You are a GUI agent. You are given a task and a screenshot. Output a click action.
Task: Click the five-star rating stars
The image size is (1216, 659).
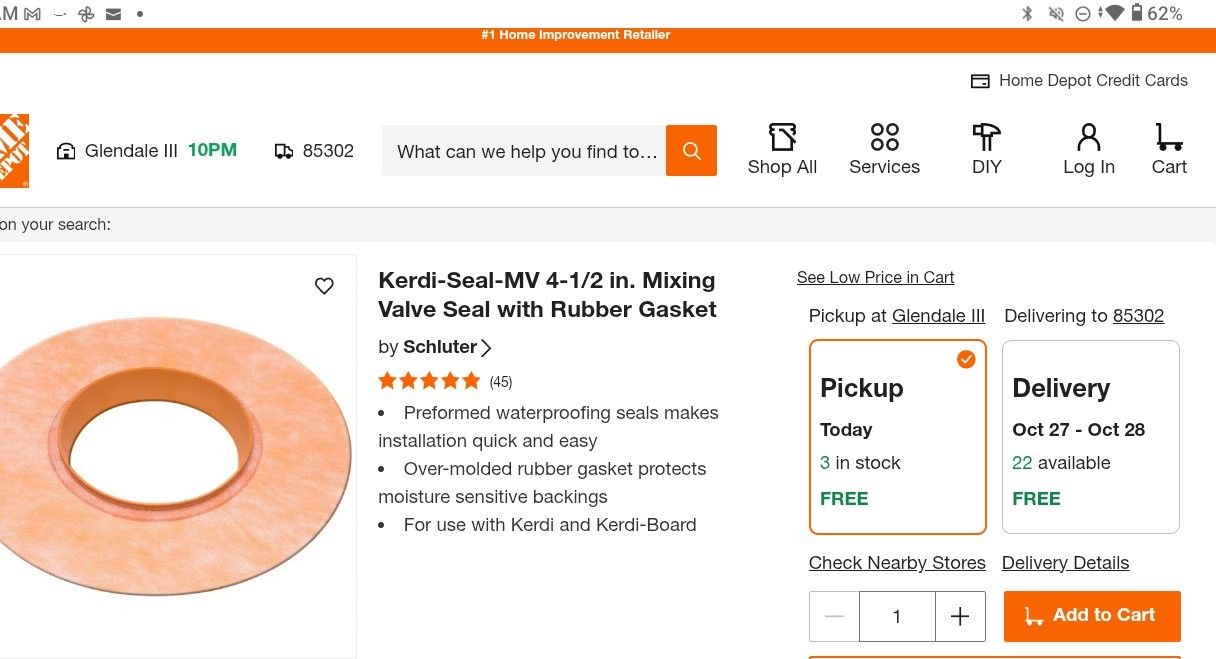[x=429, y=381]
